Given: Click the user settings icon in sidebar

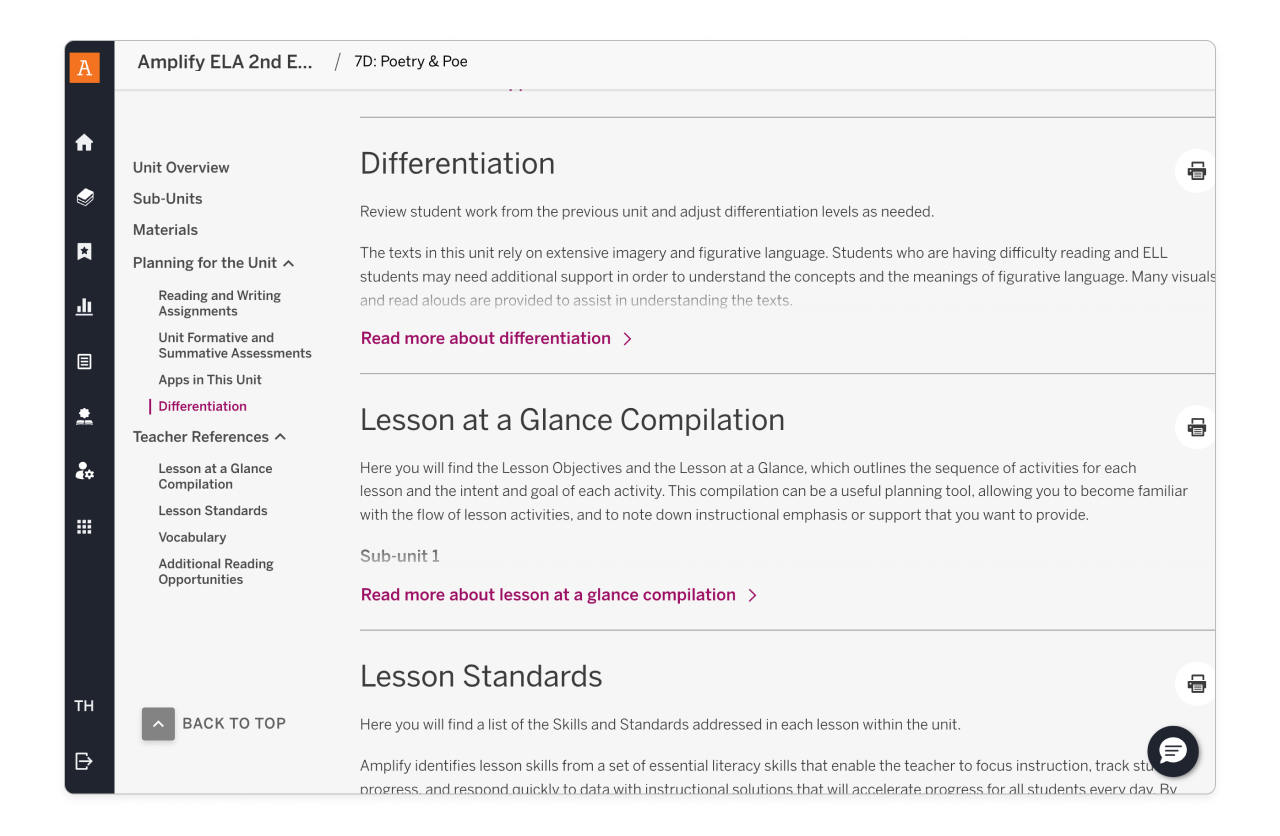Looking at the screenshot, I should [85, 471].
